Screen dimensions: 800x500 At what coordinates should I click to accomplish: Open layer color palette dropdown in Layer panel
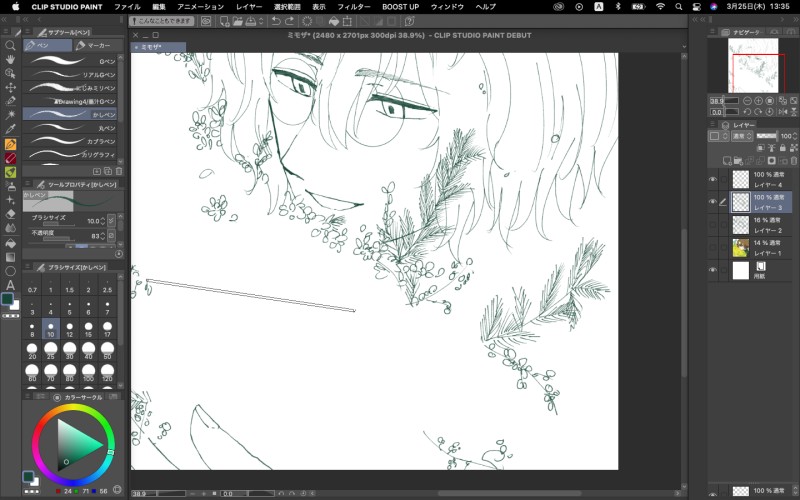click(x=718, y=136)
